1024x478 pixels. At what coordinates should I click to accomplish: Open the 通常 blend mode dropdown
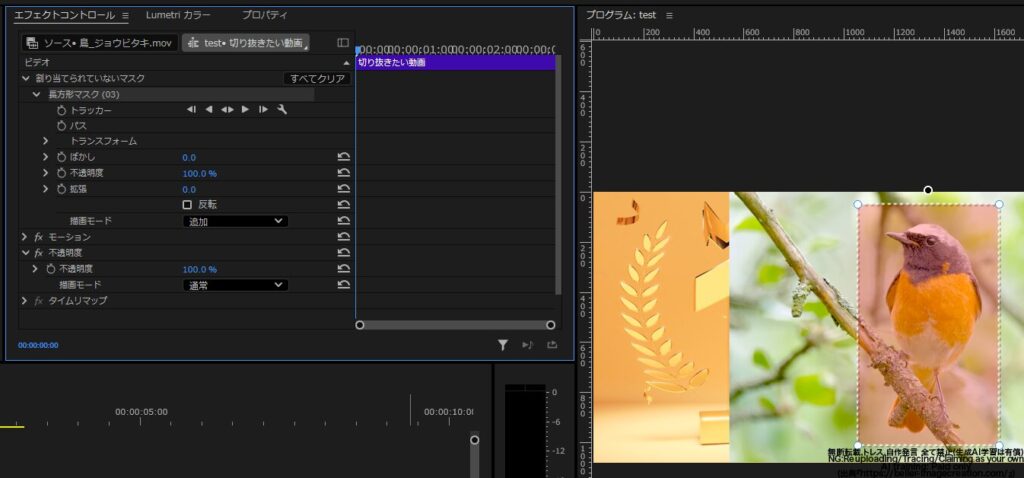pos(235,285)
